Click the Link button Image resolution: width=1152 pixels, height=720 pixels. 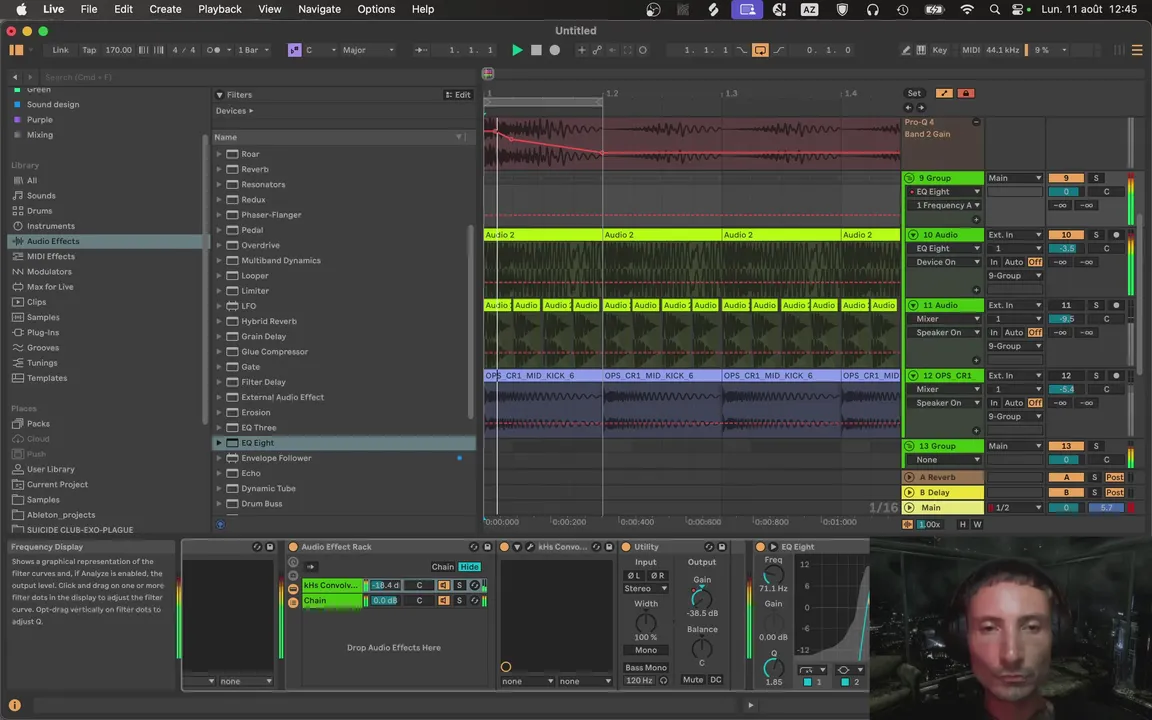coord(60,50)
